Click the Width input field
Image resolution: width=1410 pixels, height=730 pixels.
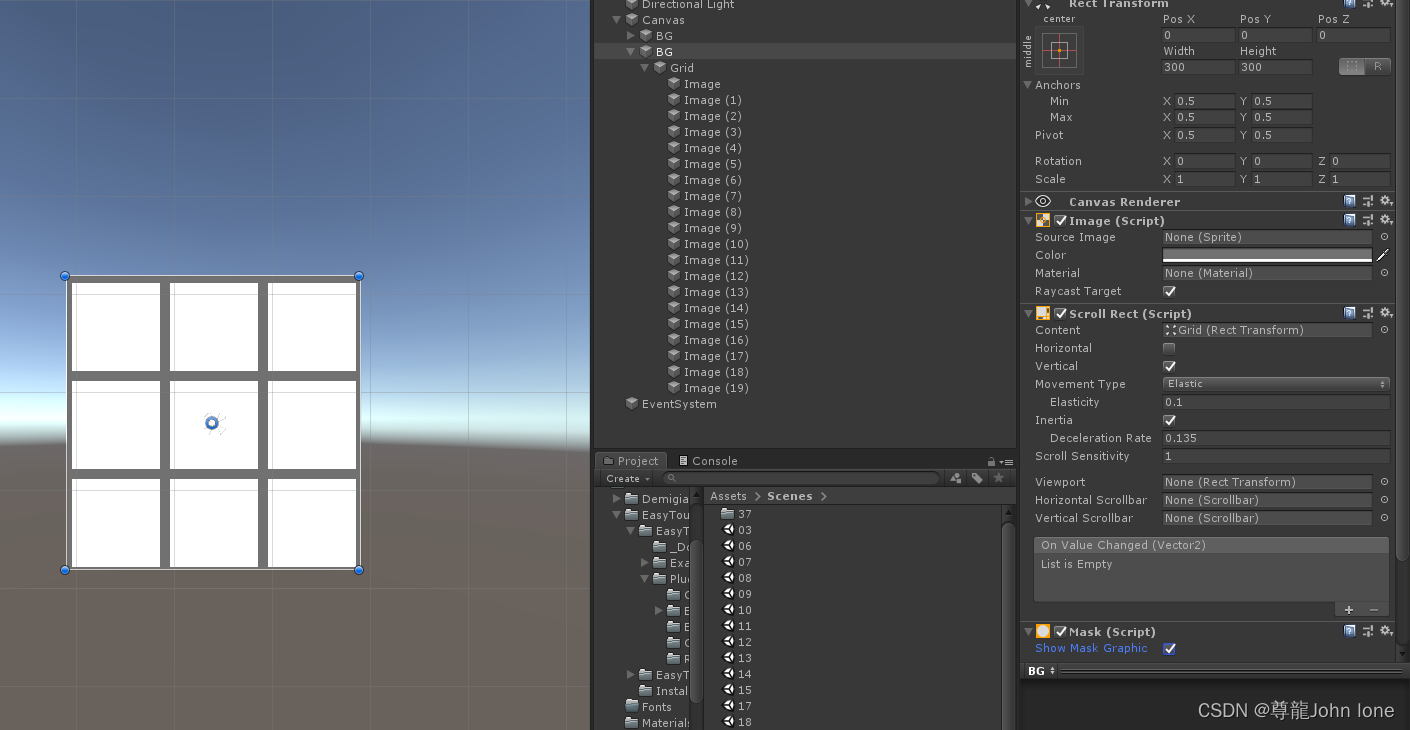click(x=1198, y=67)
